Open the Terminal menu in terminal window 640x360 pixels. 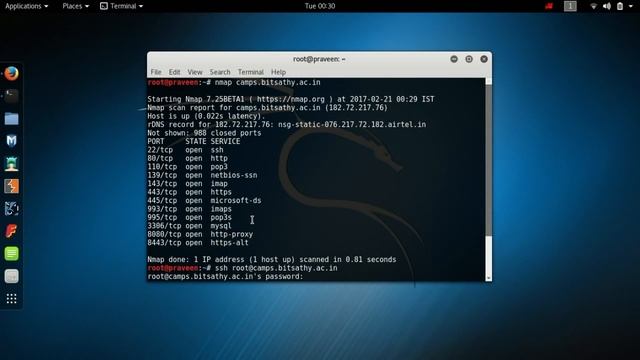pyautogui.click(x=251, y=72)
